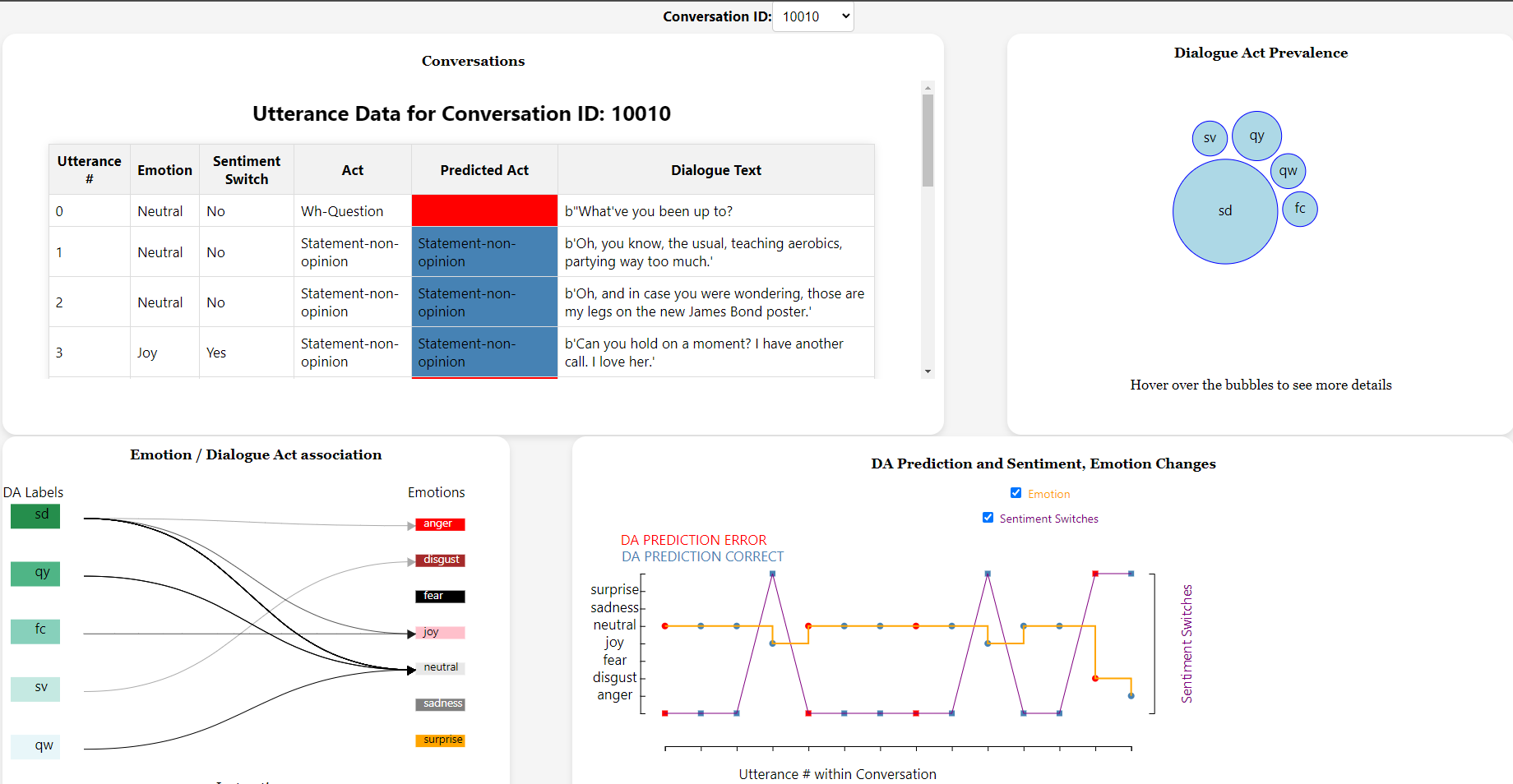Screen dimensions: 1513x784
Task: Click dialogue text about teaching aerobics
Action: pyautogui.click(x=704, y=252)
